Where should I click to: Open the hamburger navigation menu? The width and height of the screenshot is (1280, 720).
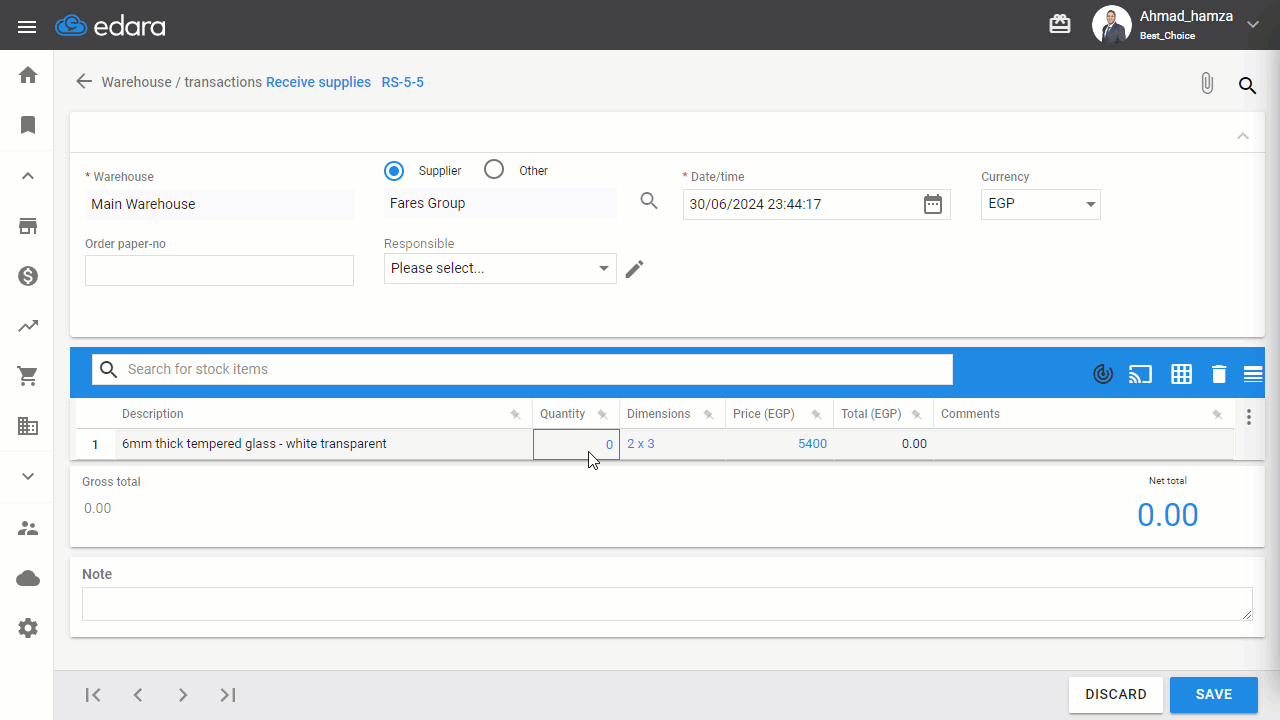pos(27,27)
